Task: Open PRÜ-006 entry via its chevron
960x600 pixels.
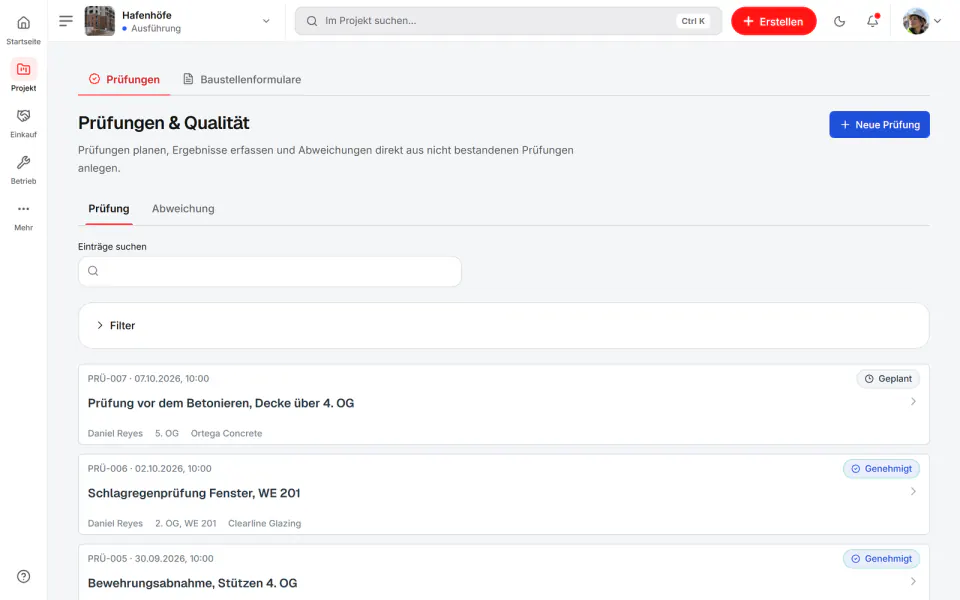Action: pos(913,492)
